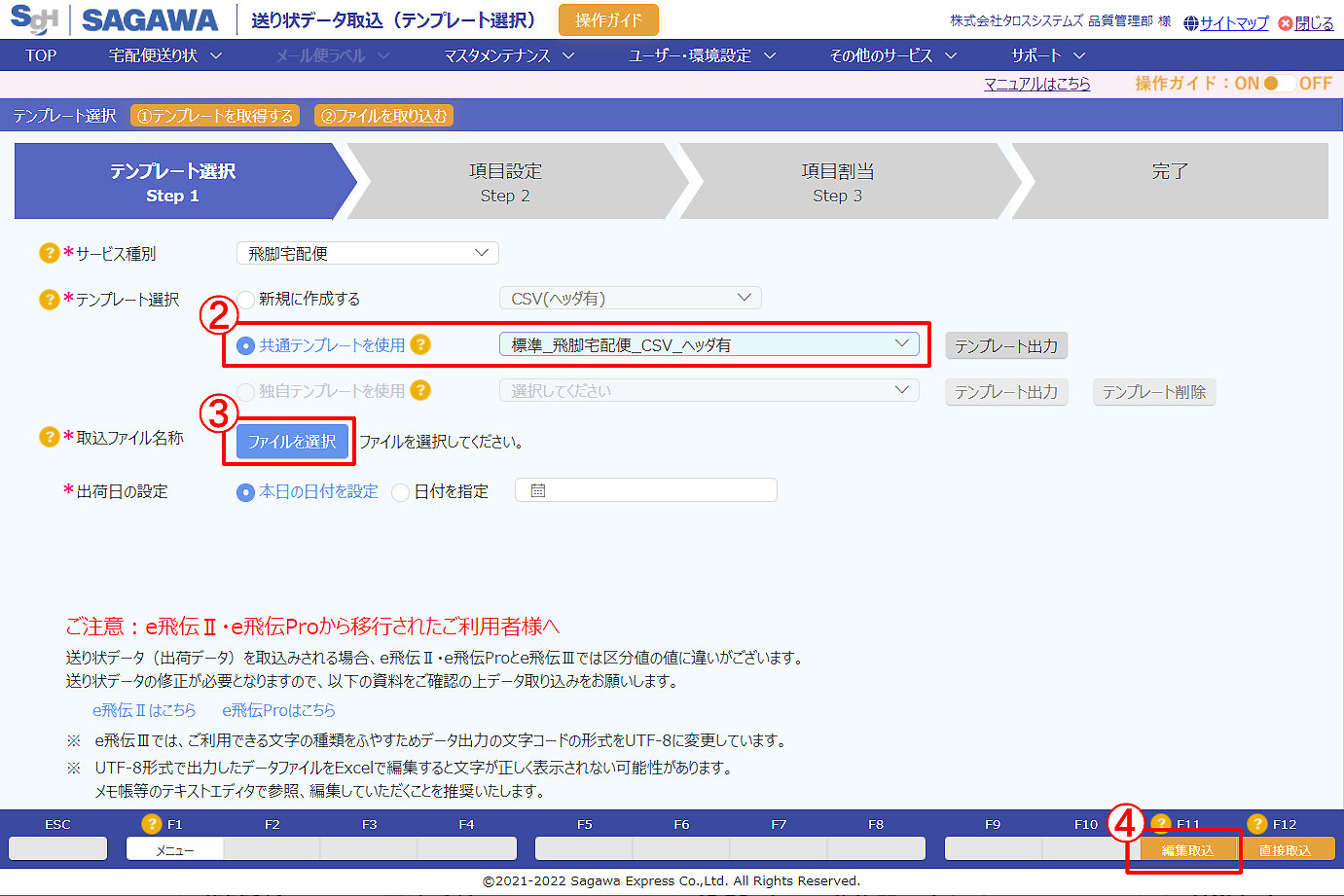The height and width of the screenshot is (896, 1344).
Task: Click the SAGAWA logo
Action: click(114, 19)
